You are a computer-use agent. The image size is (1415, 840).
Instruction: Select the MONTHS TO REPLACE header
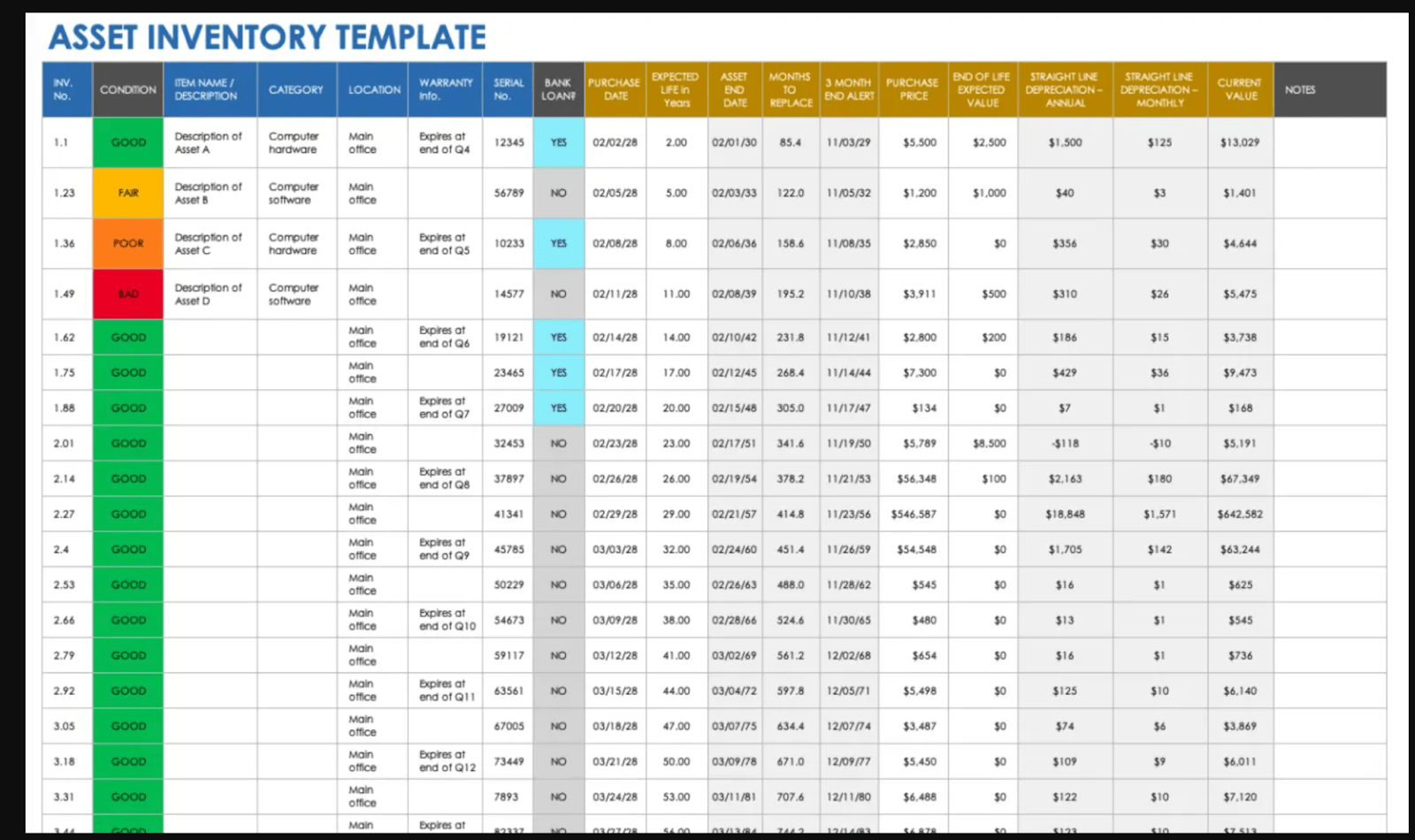coord(791,89)
